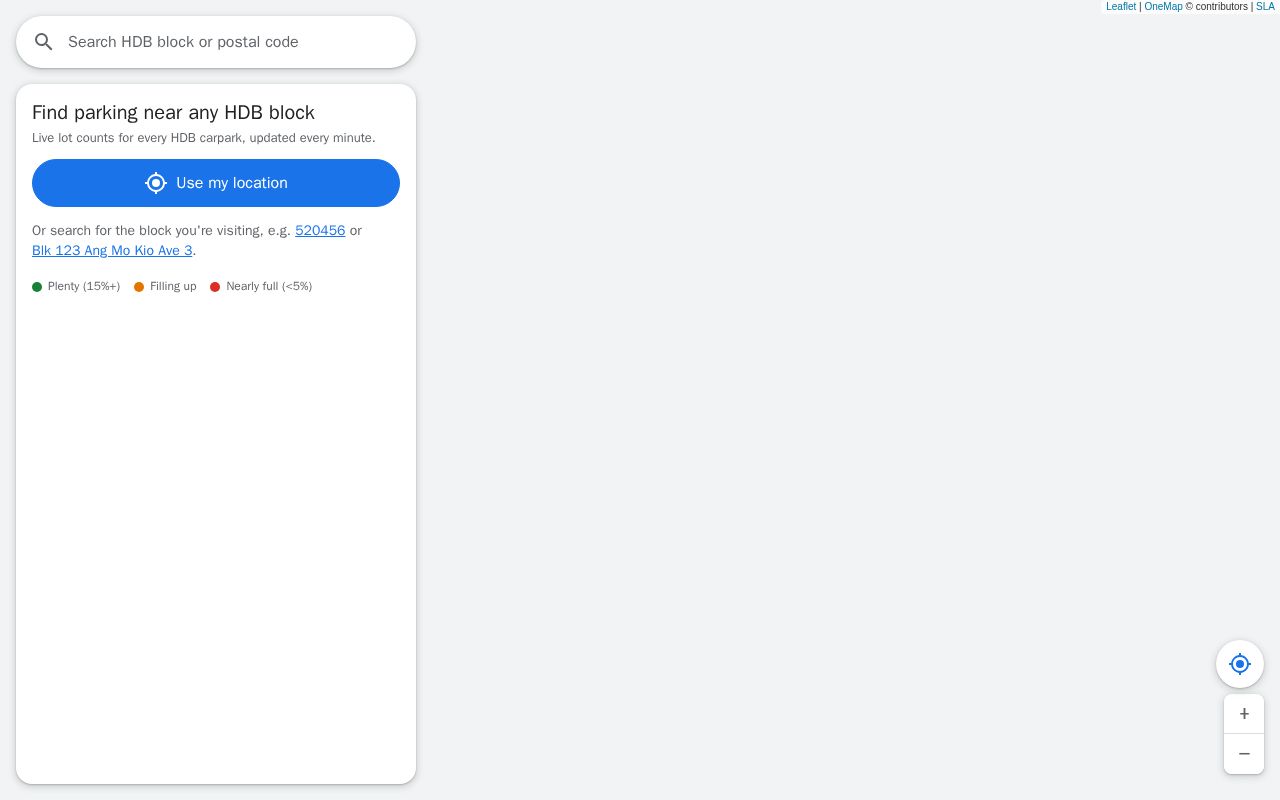Image resolution: width=1280 pixels, height=800 pixels.
Task: Click the green Plenty legend dot
Action: click(x=37, y=287)
